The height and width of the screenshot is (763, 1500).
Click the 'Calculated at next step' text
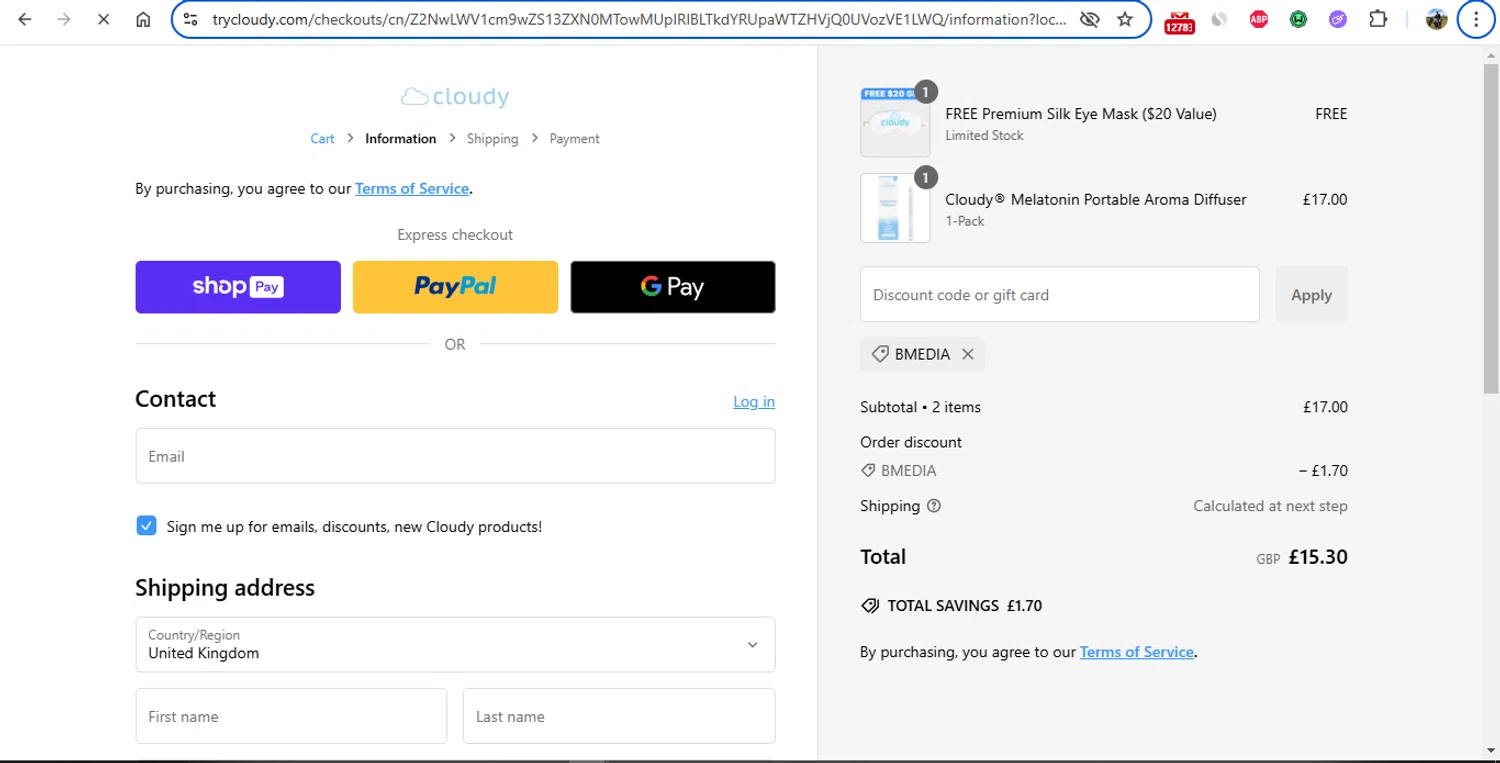coord(1270,506)
